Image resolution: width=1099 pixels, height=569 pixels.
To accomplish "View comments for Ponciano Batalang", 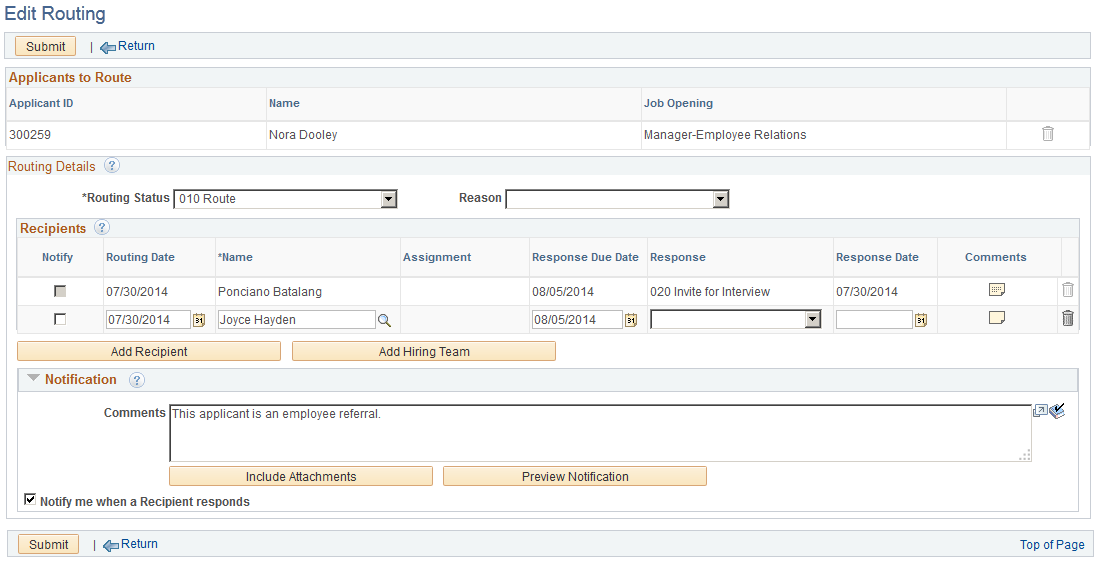I will [x=997, y=289].
